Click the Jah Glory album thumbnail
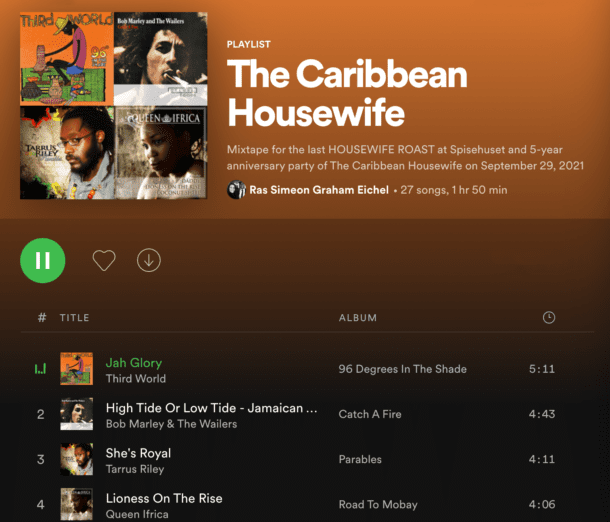 pyautogui.click(x=77, y=368)
